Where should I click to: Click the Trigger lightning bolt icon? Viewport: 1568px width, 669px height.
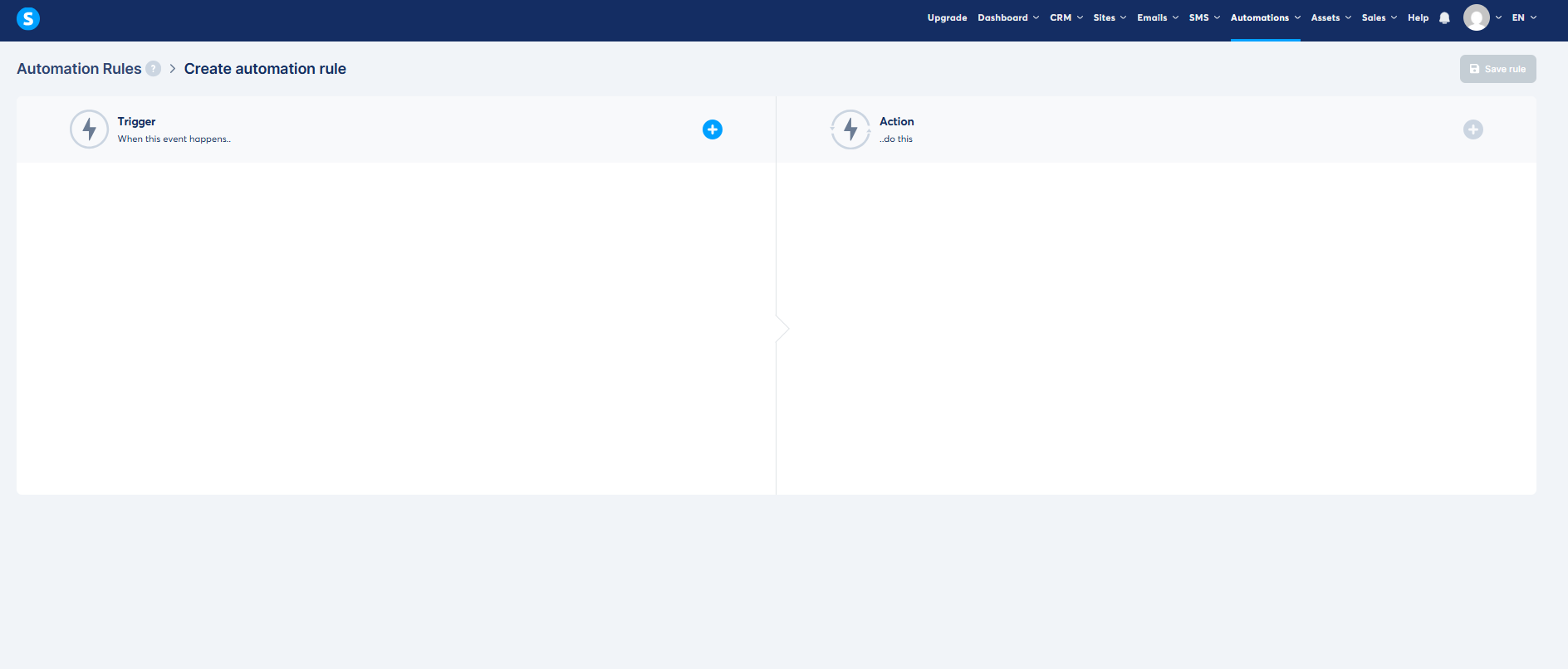coord(90,129)
